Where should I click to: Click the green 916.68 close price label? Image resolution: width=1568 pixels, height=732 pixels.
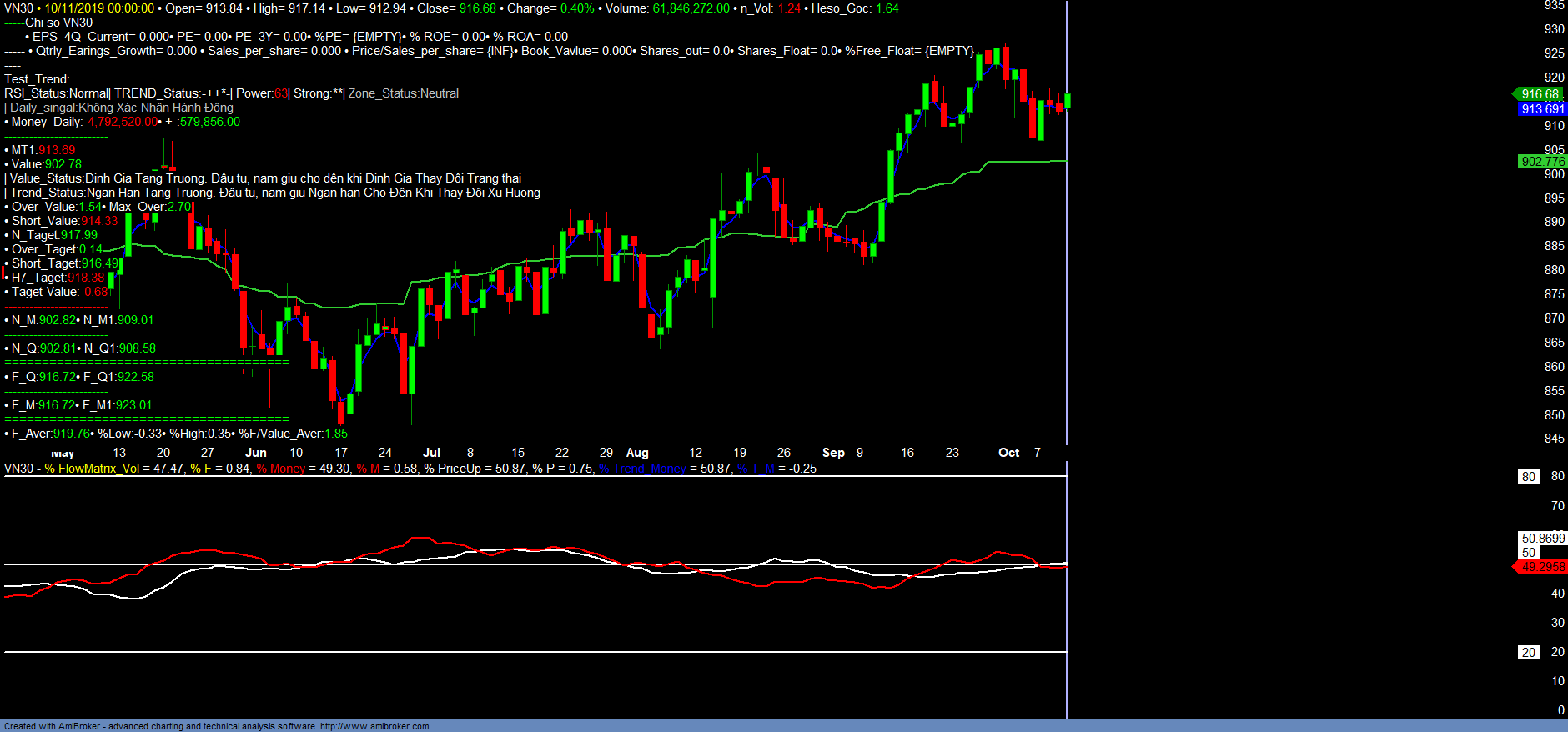click(x=1539, y=94)
